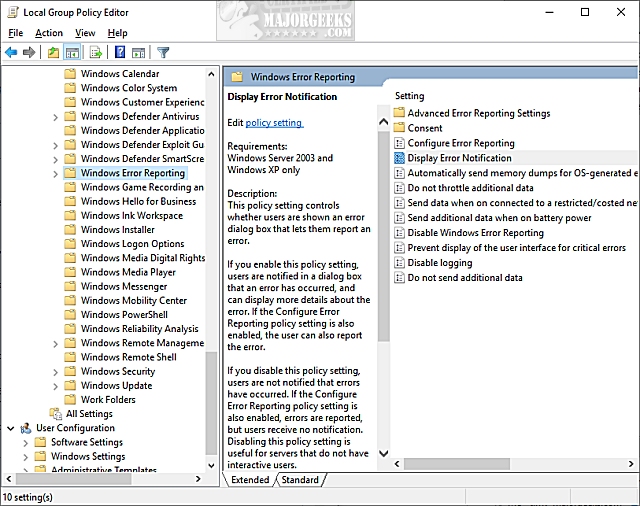
Task: Click the Export List toolbar icon
Action: [x=96, y=52]
